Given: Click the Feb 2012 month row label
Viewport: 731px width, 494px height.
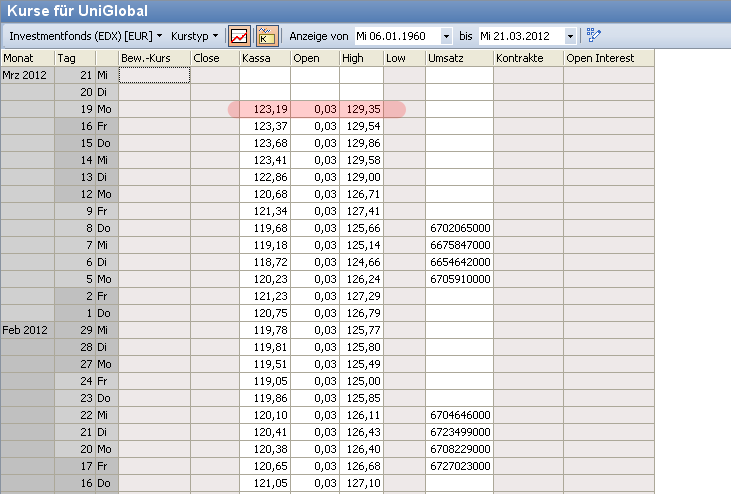Looking at the screenshot, I should [26, 330].
